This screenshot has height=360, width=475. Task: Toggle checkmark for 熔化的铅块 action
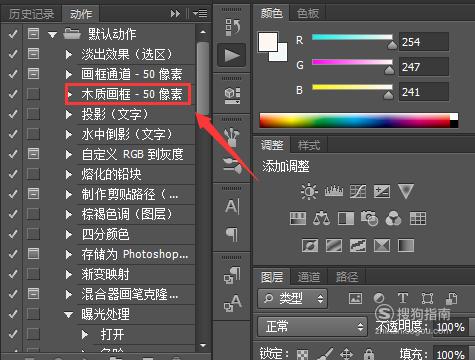tap(13, 174)
